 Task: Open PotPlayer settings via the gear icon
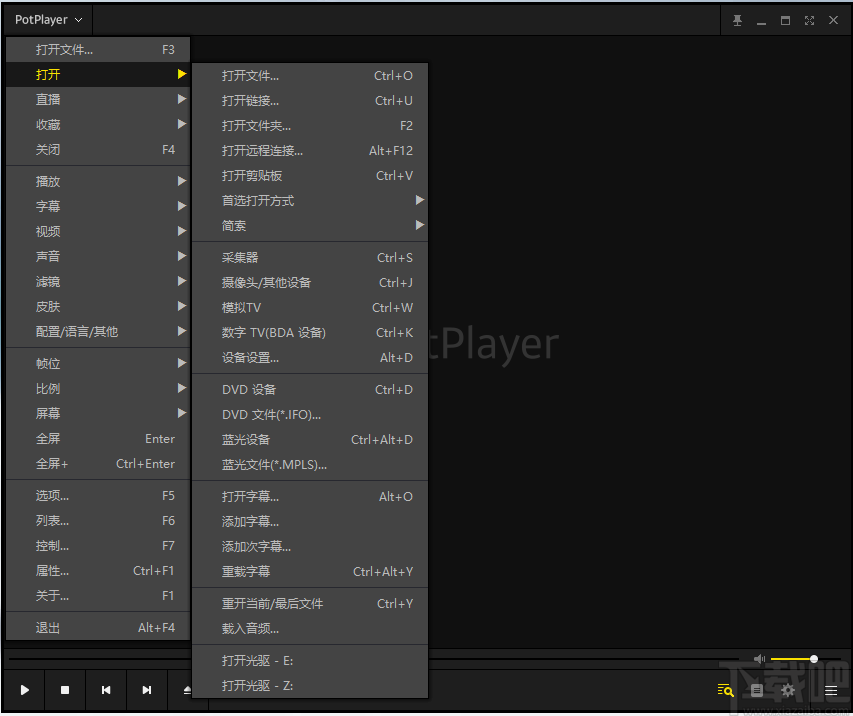pyautogui.click(x=789, y=690)
